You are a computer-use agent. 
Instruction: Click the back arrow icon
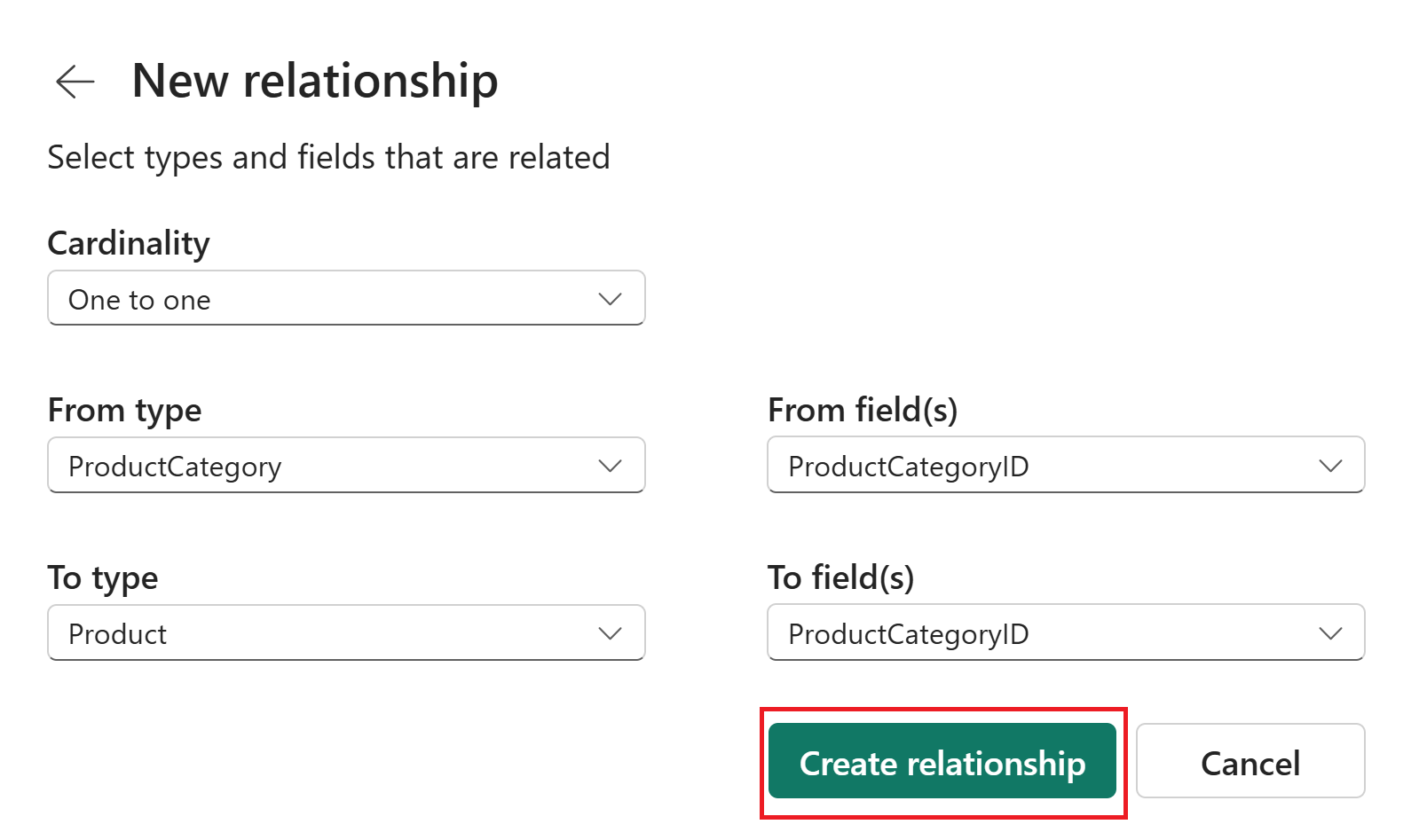[x=75, y=82]
